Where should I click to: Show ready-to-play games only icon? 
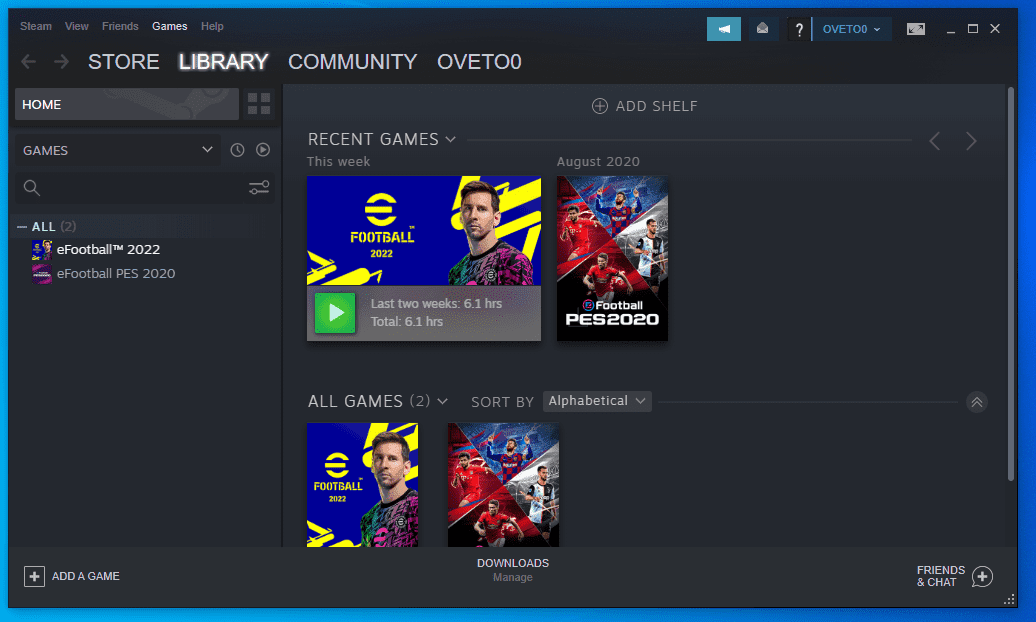click(x=263, y=150)
